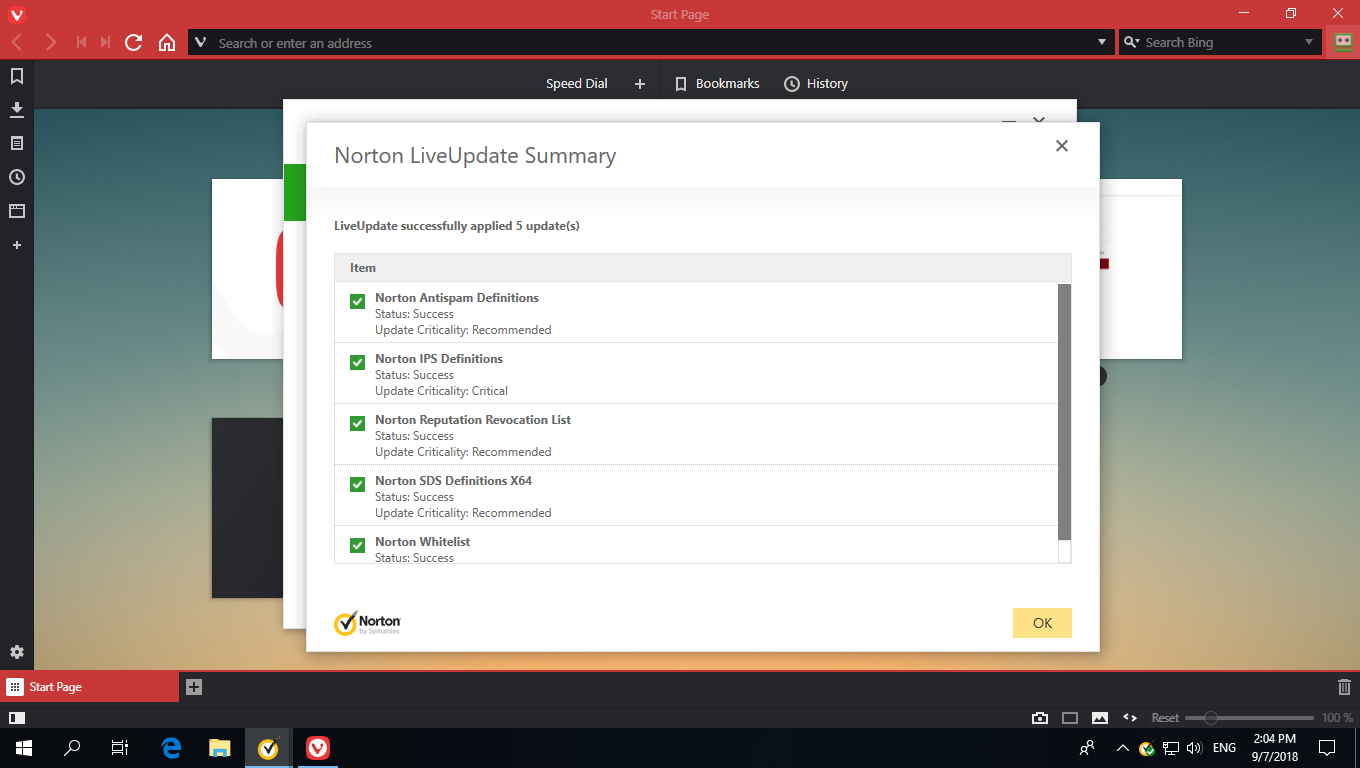Capture the page with camera icon

1040,718
